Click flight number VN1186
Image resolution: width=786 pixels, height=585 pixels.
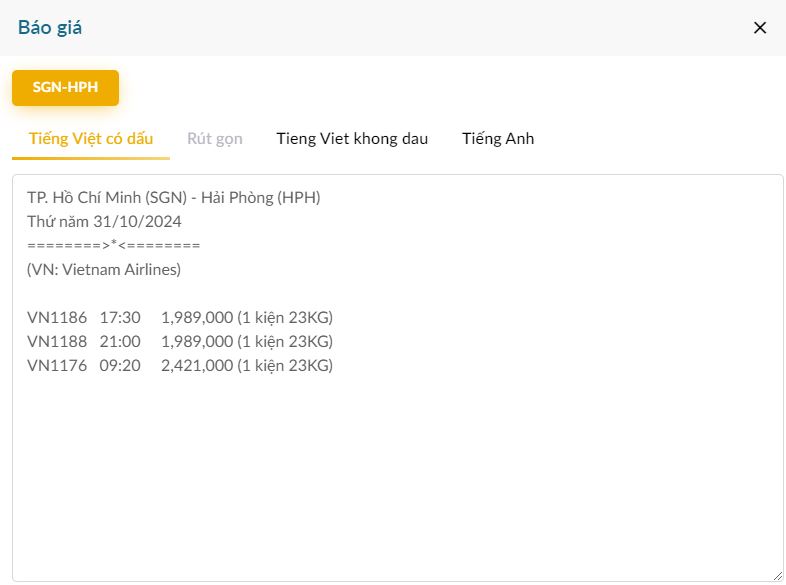coord(57,317)
